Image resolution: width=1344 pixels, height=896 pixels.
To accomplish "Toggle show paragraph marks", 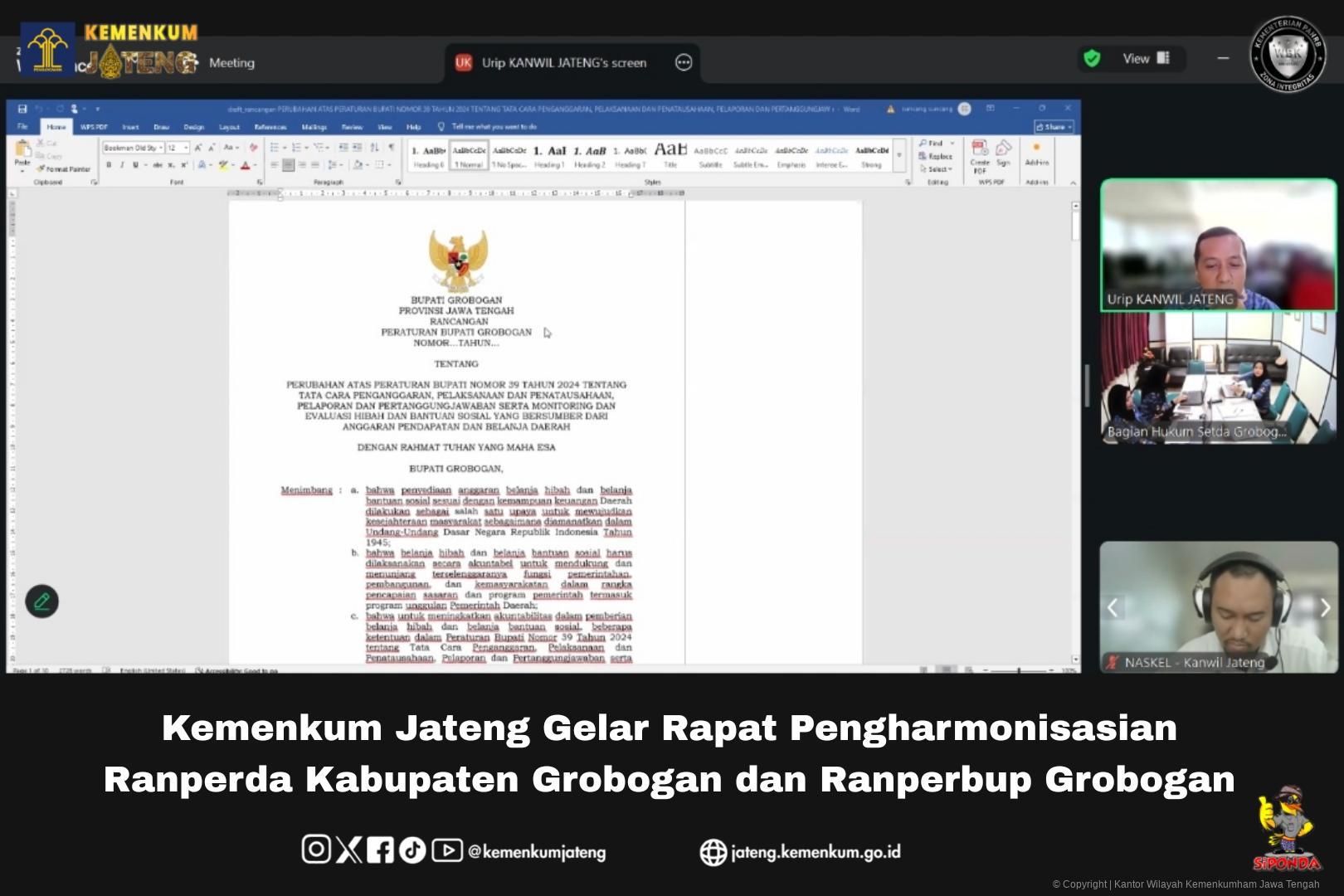I will (x=392, y=147).
